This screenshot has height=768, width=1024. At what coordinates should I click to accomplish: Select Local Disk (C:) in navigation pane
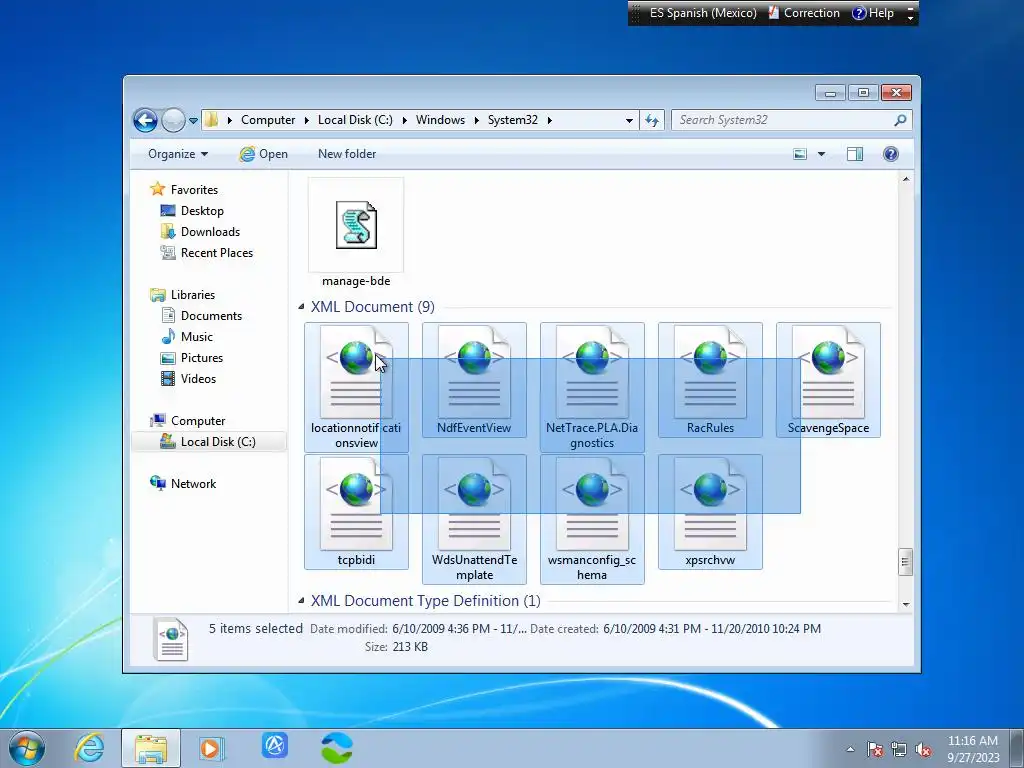click(x=217, y=442)
